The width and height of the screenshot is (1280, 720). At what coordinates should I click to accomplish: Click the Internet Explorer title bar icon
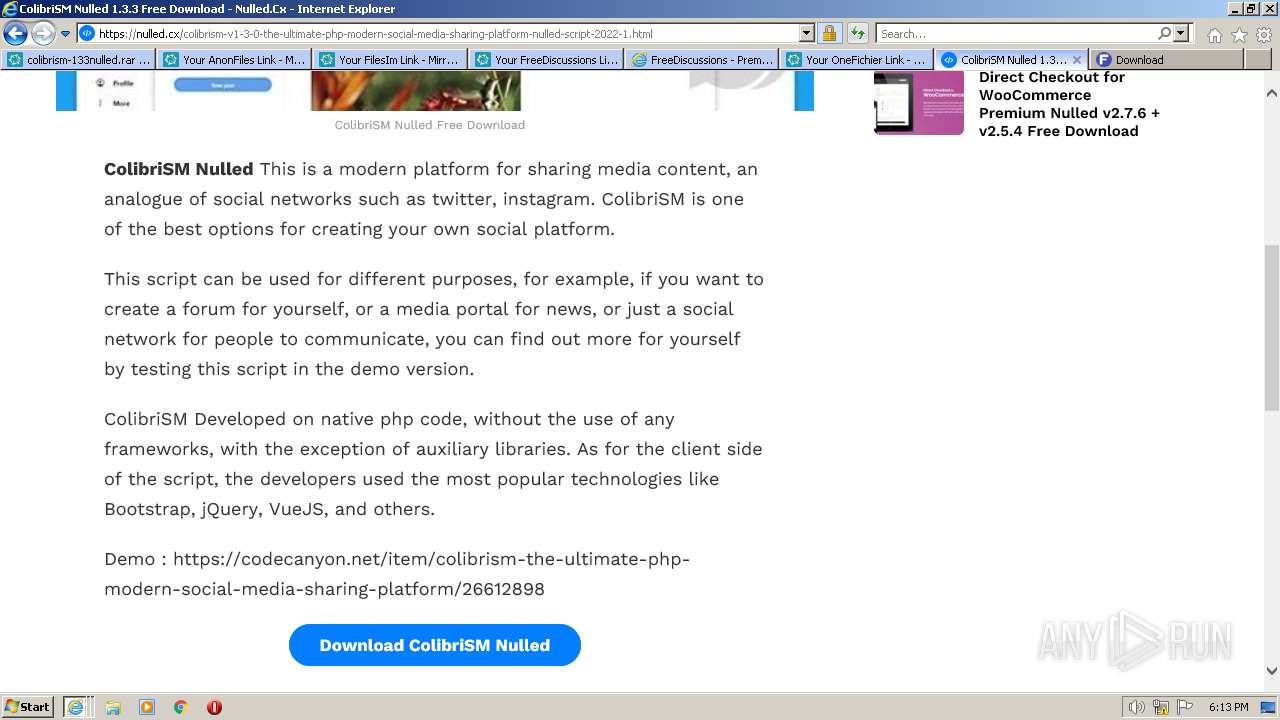pos(9,9)
